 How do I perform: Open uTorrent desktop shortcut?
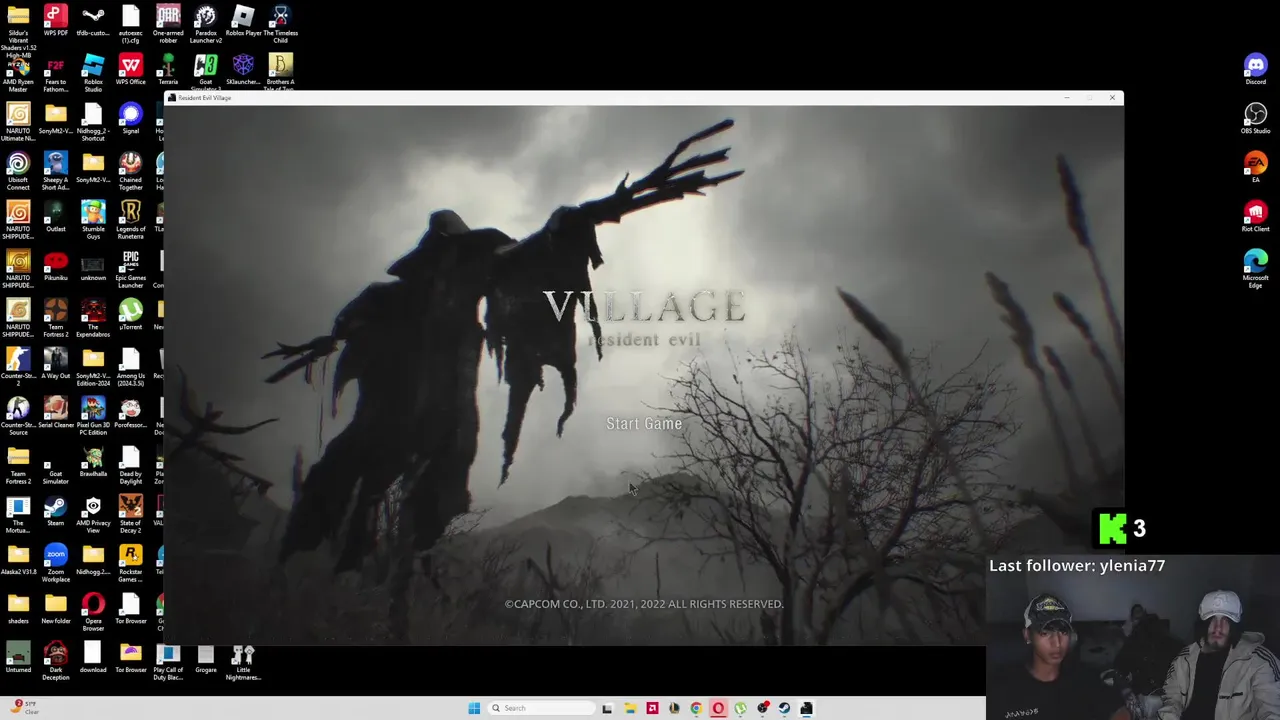click(131, 315)
